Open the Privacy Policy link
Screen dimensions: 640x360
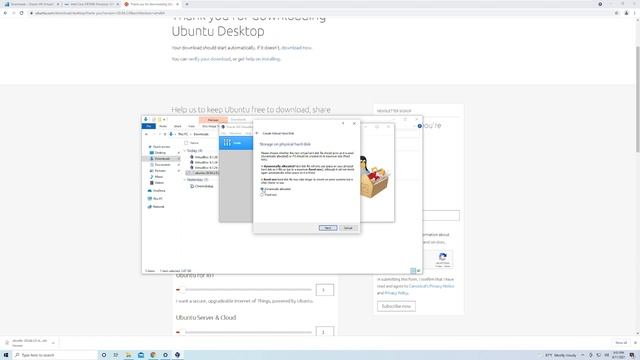point(396,293)
